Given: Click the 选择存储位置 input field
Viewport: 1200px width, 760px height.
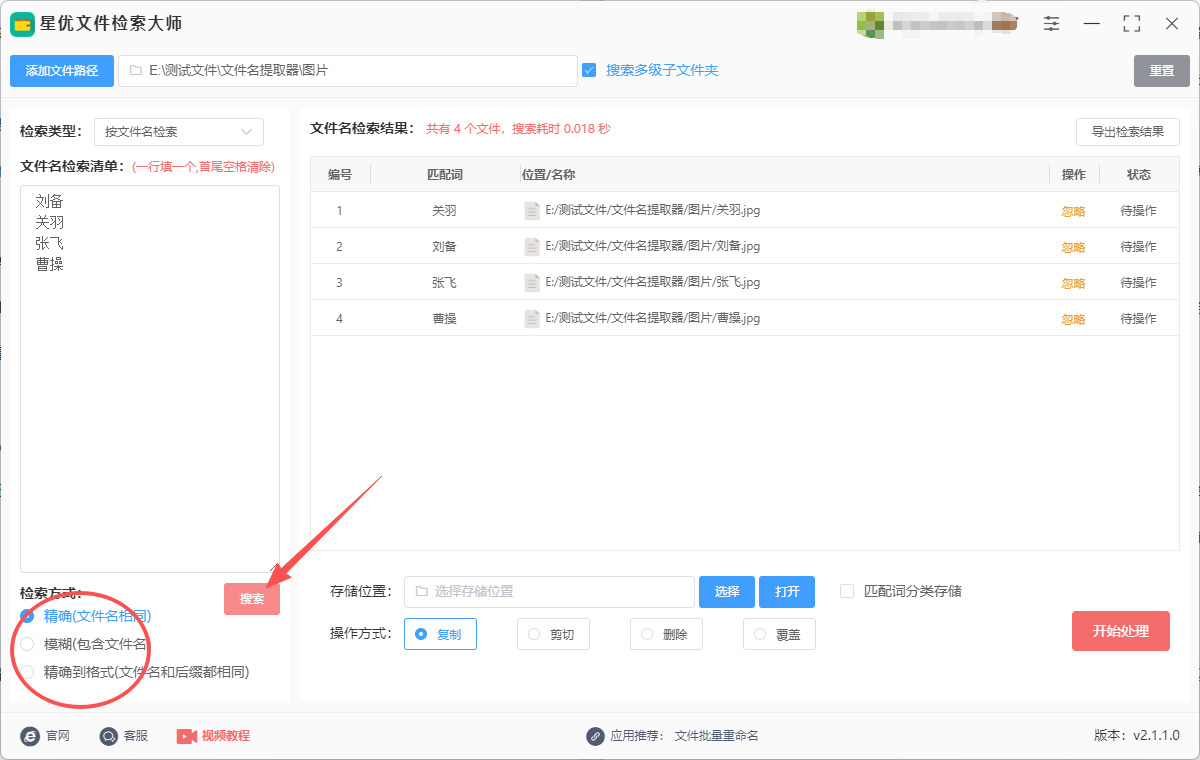Looking at the screenshot, I should coord(549,592).
